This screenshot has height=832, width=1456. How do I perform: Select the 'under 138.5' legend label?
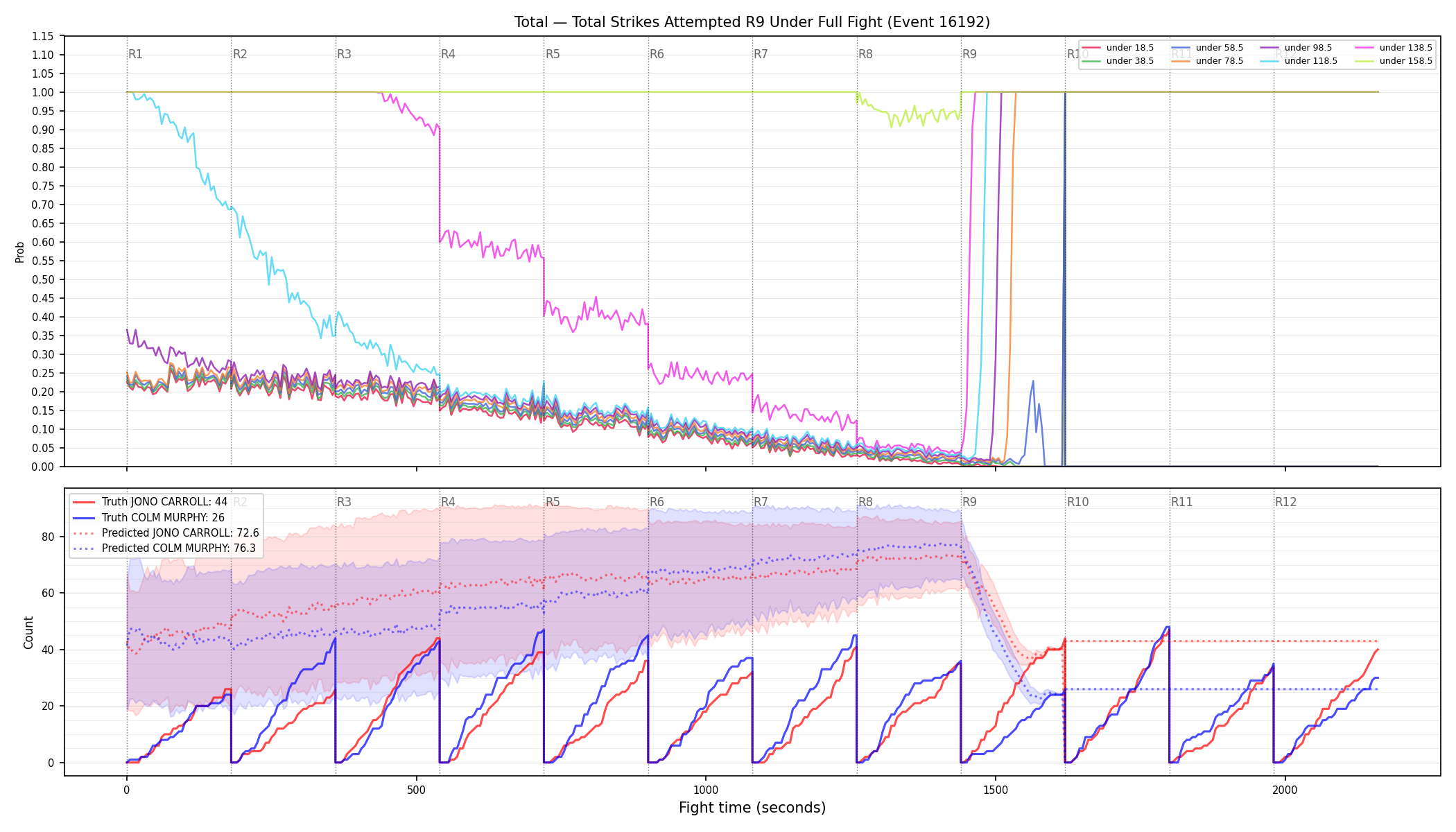pyautogui.click(x=1405, y=48)
